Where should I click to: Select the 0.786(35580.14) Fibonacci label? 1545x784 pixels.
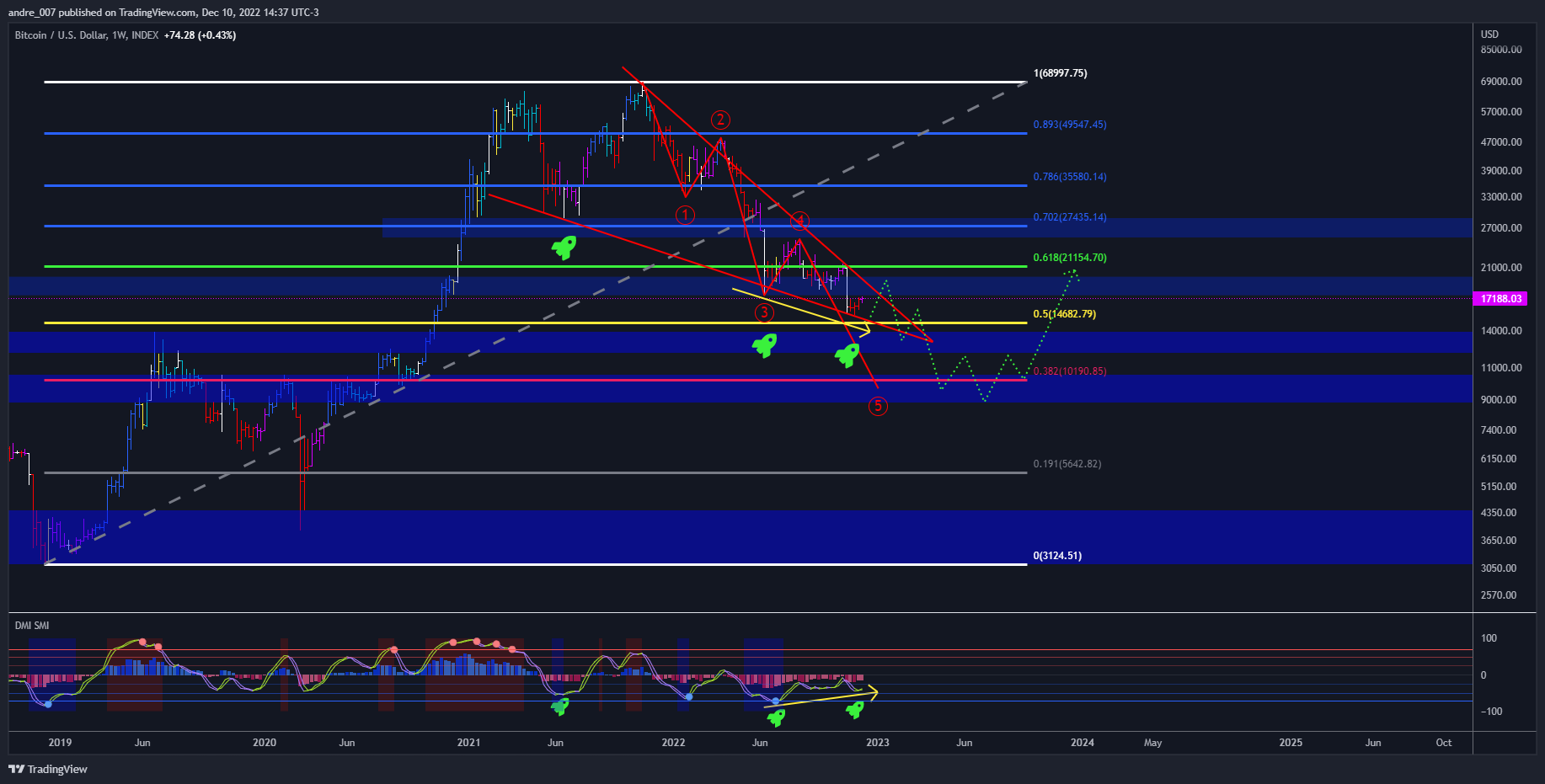[1070, 177]
